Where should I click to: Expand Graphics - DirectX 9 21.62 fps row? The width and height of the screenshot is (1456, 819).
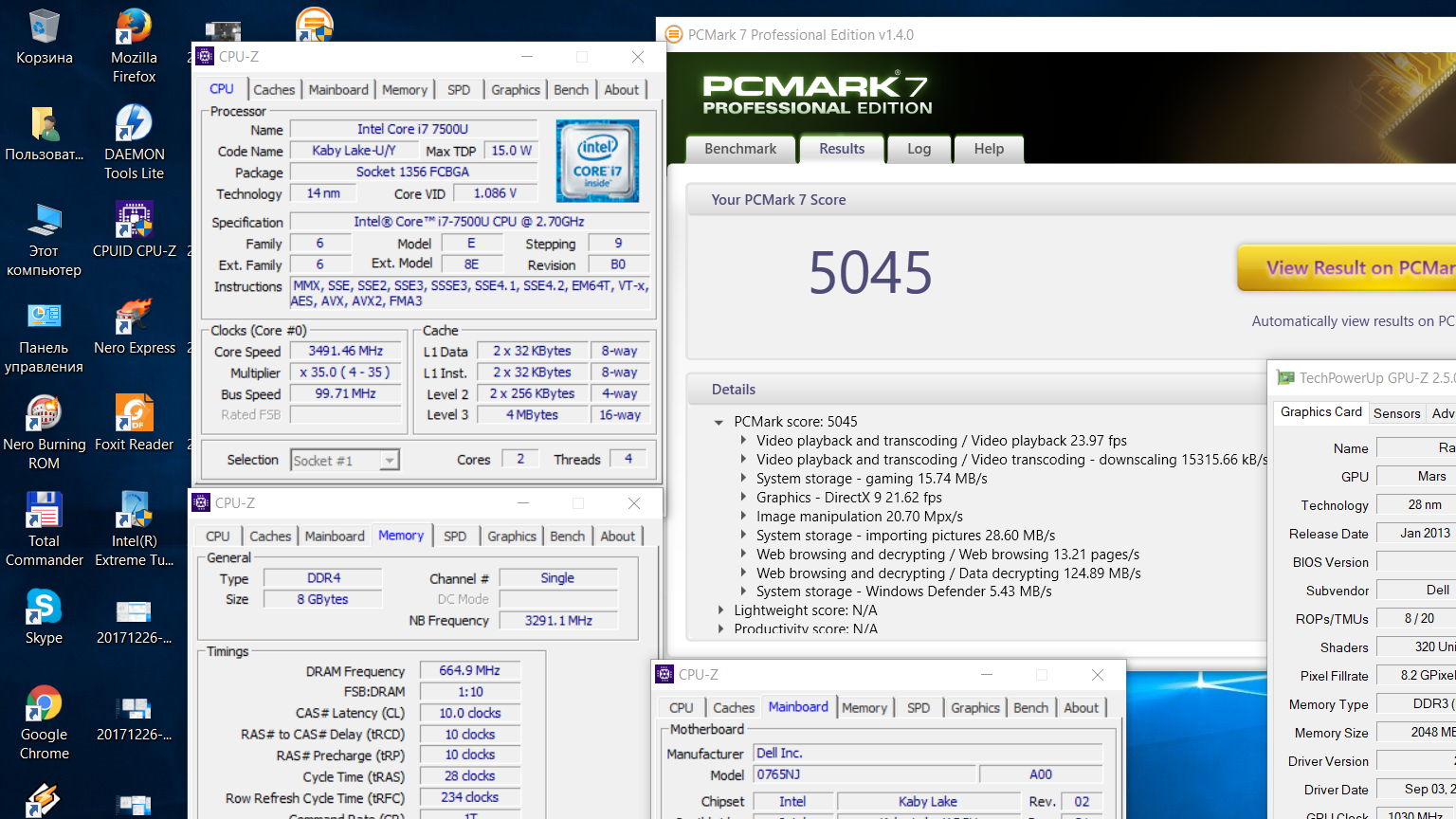click(743, 498)
